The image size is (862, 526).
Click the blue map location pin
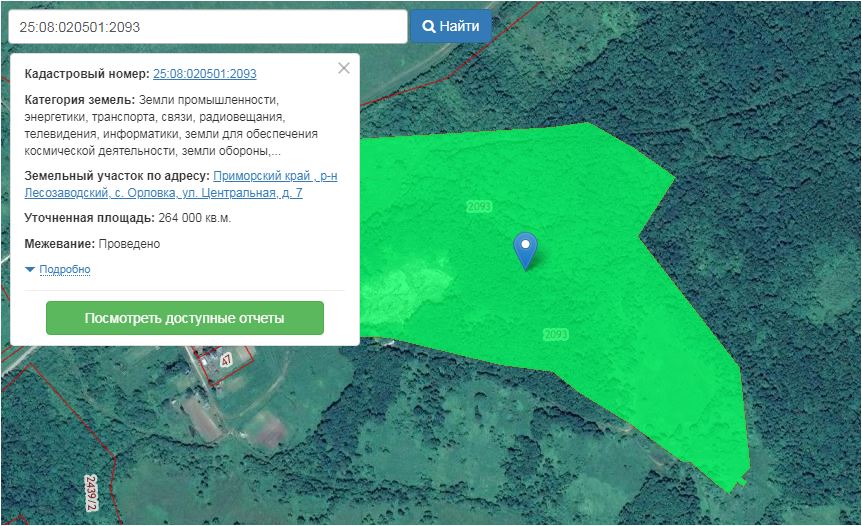[x=525, y=250]
